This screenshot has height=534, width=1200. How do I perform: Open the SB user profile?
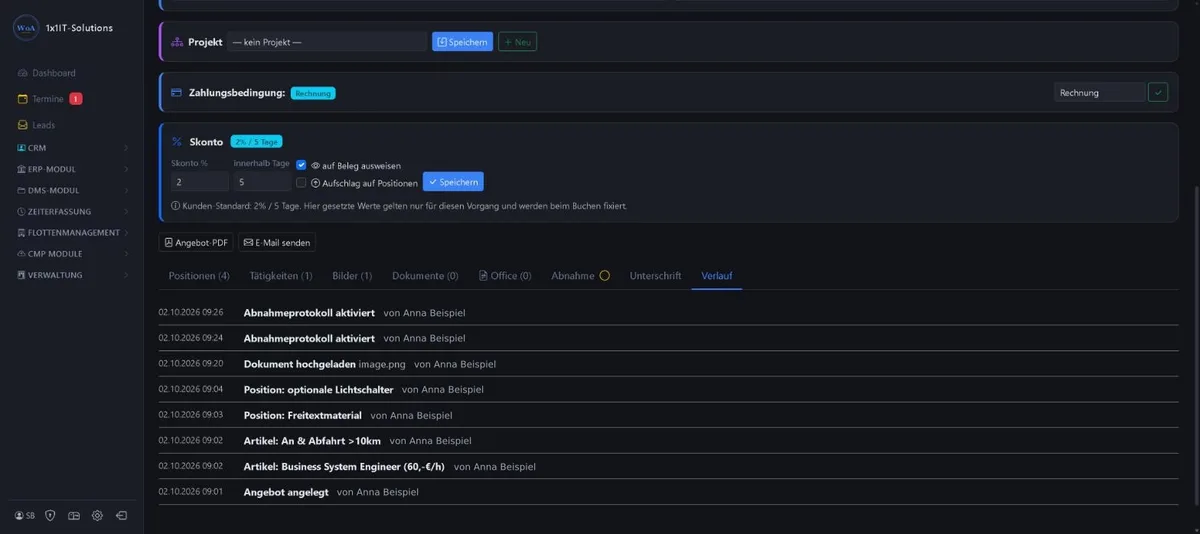(25, 516)
